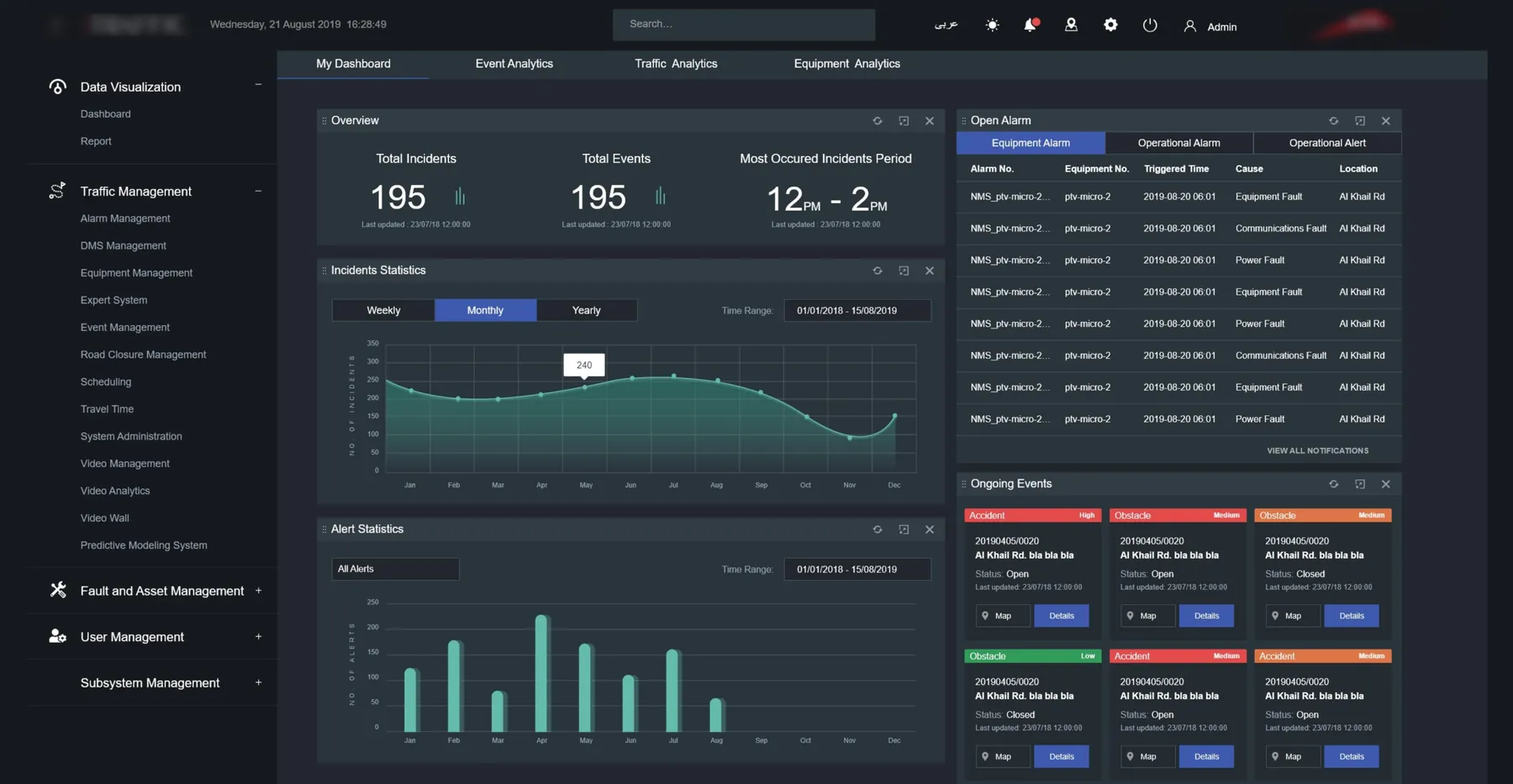
Task: Collapse the Data Visualization section
Action: [258, 84]
